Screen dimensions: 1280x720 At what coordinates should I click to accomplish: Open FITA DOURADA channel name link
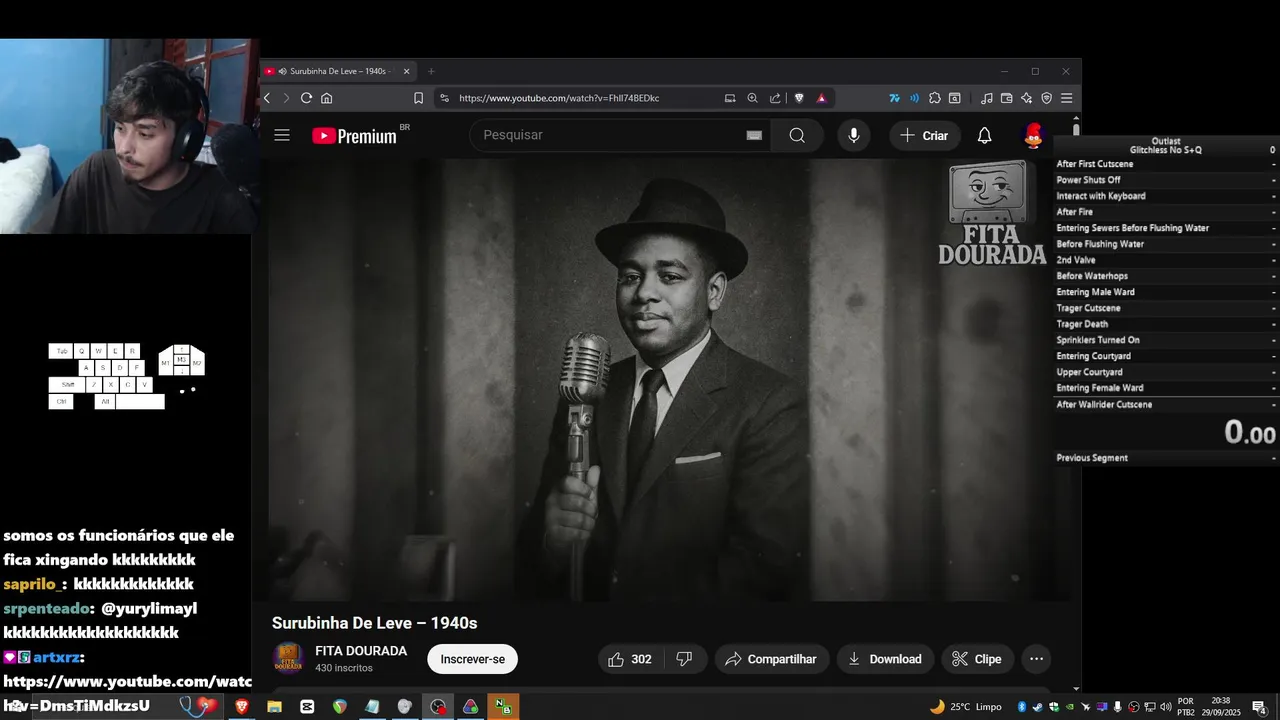click(361, 651)
